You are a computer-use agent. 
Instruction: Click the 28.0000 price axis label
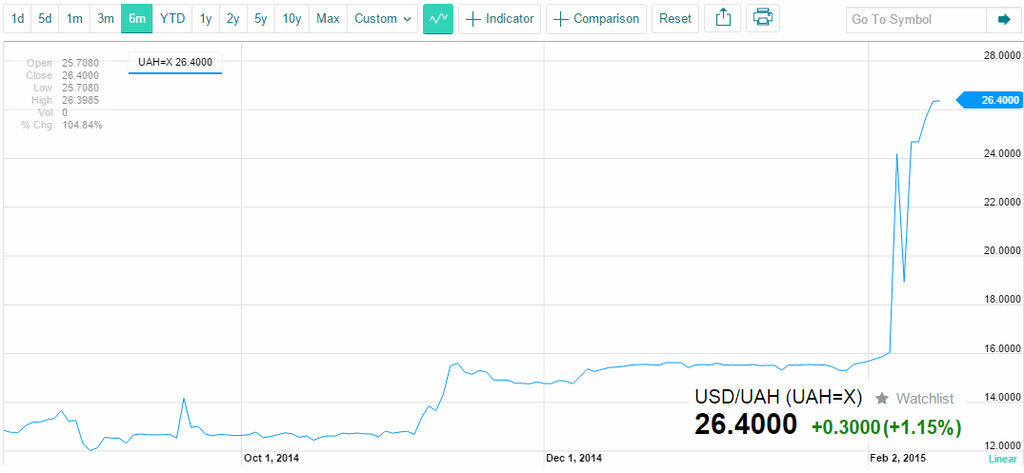click(x=1000, y=55)
